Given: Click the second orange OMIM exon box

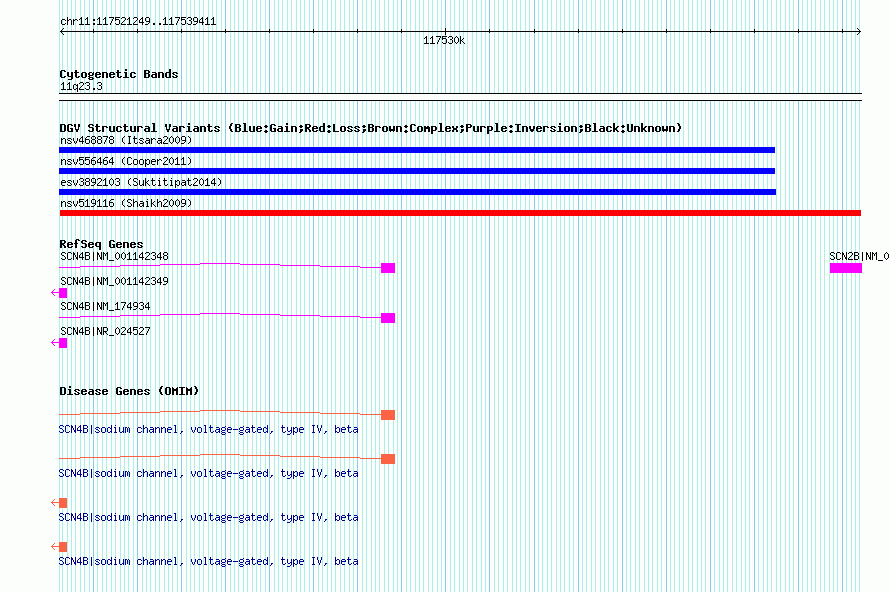Looking at the screenshot, I should (388, 459).
